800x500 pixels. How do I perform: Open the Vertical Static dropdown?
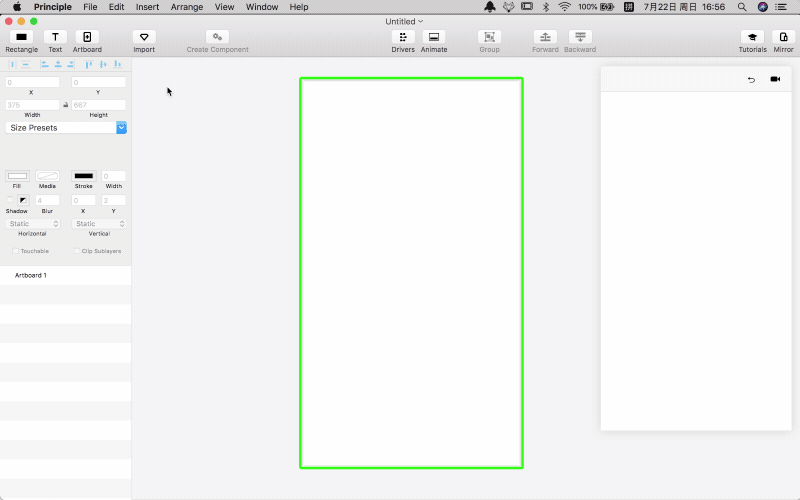(x=99, y=224)
